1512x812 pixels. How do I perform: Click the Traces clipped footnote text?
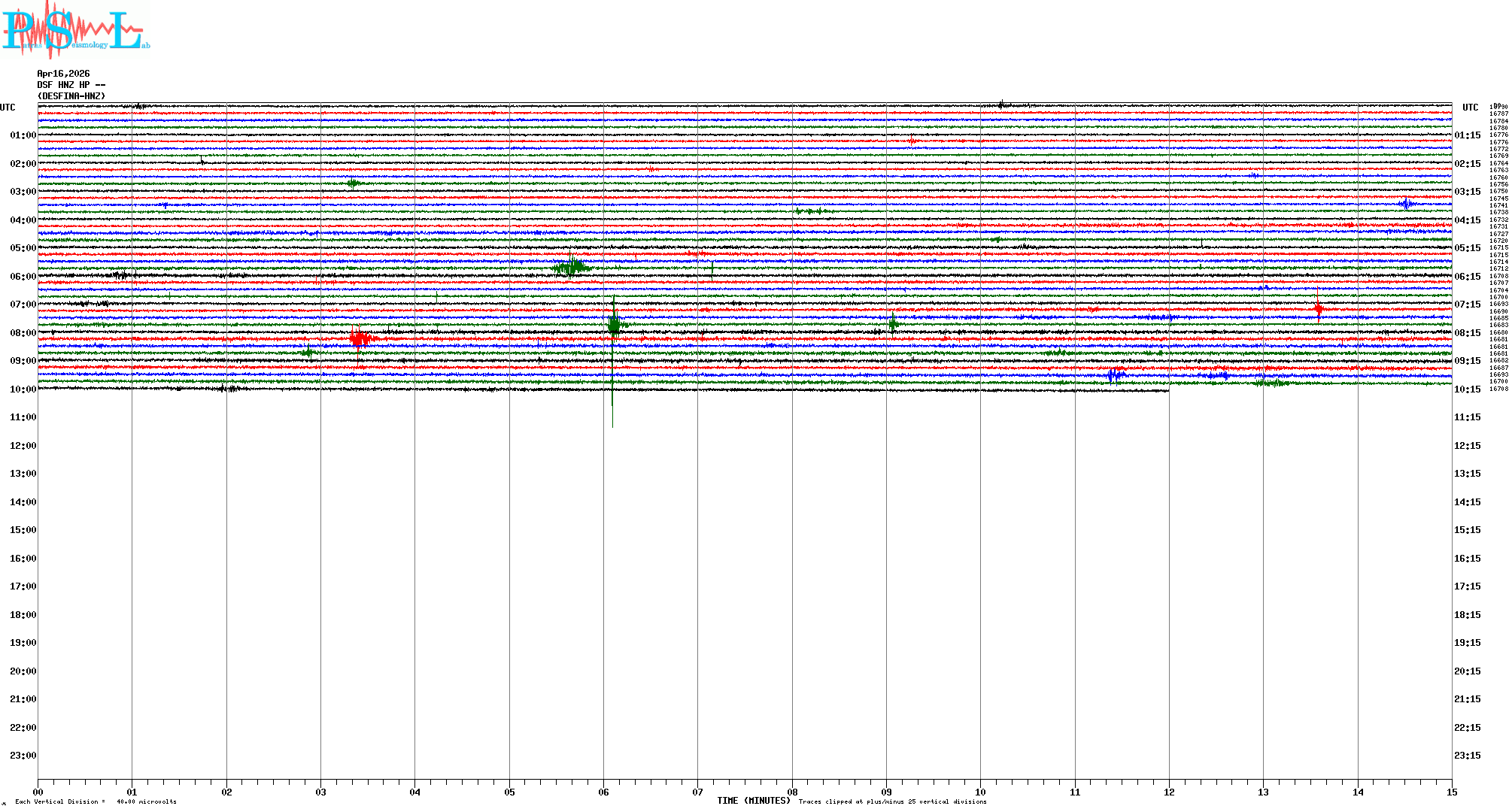pyautogui.click(x=892, y=801)
